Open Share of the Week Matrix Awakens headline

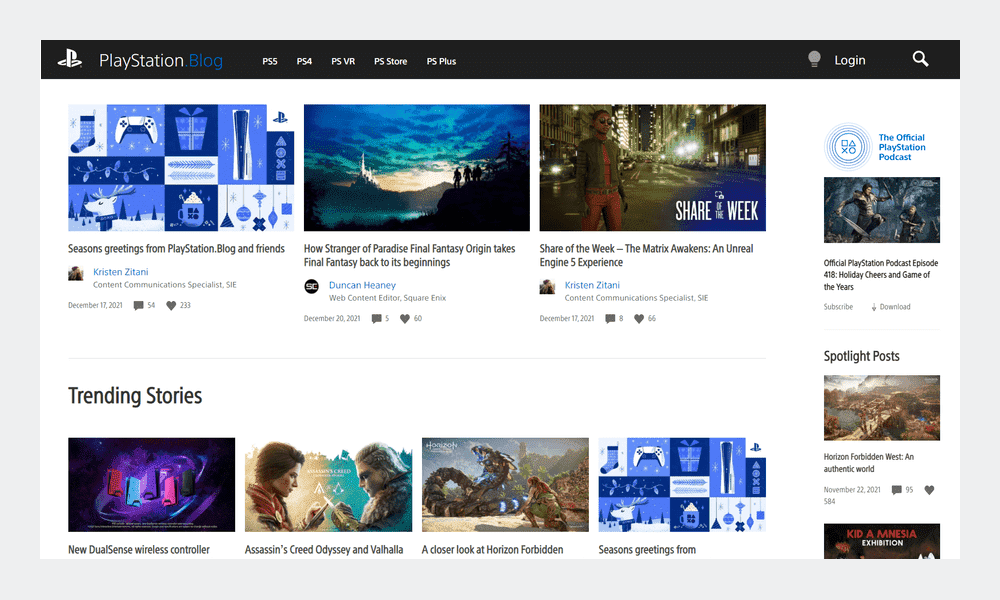pyautogui.click(x=646, y=256)
